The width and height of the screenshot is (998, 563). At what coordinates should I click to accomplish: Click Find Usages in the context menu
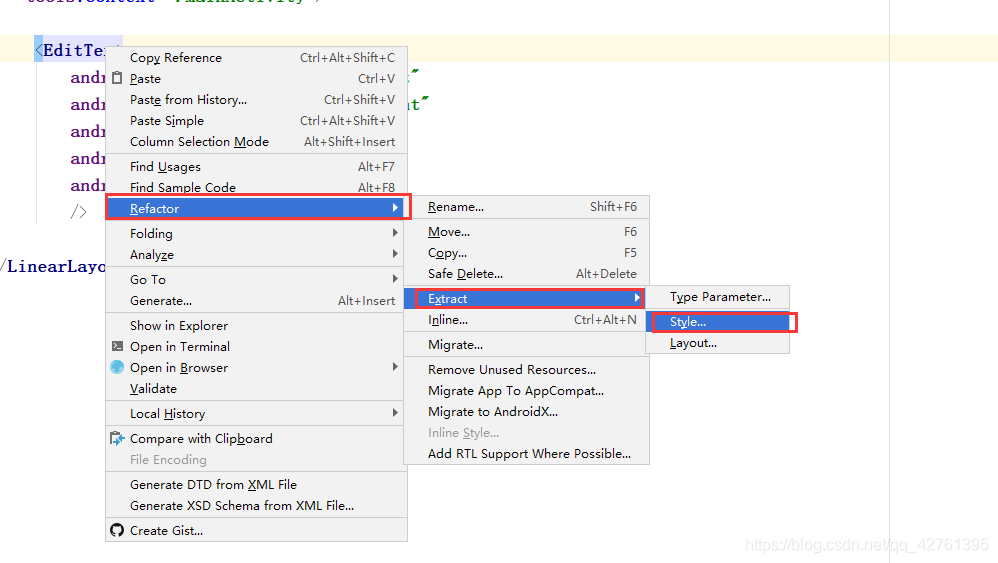[165, 167]
